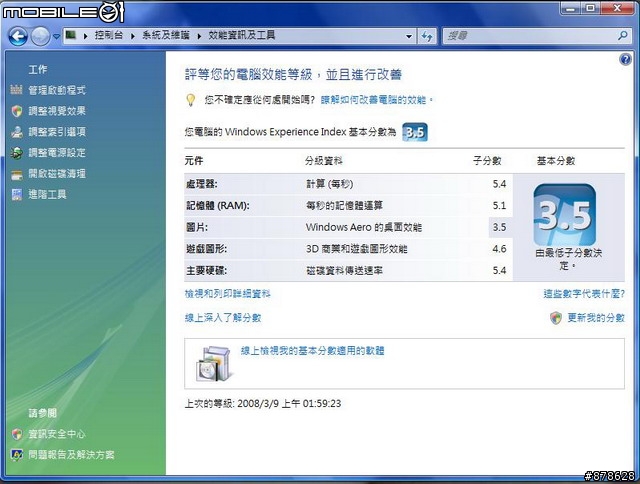Click the disk icon beside 開啟磁碟清理
This screenshot has width=640, height=484.
(17, 175)
